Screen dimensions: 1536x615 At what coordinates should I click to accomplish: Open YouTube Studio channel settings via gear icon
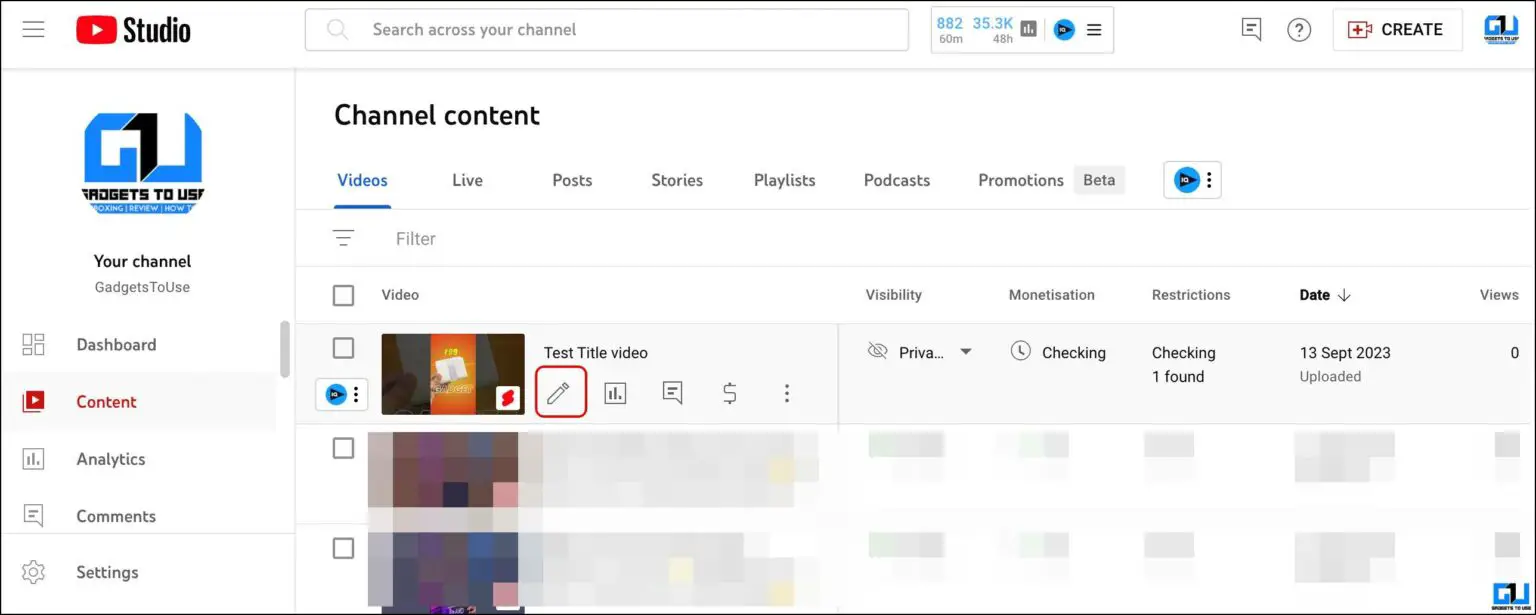(35, 572)
